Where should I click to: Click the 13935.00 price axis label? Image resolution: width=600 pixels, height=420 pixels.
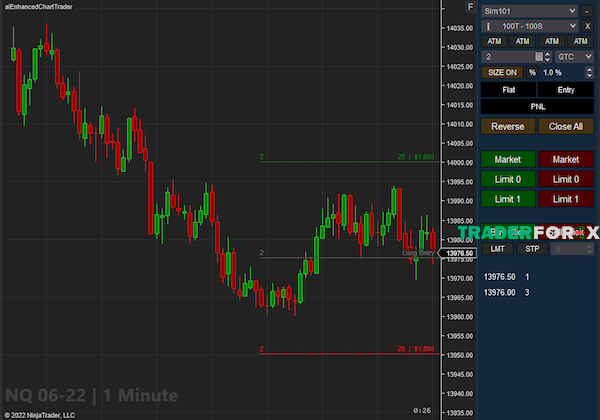[460, 413]
